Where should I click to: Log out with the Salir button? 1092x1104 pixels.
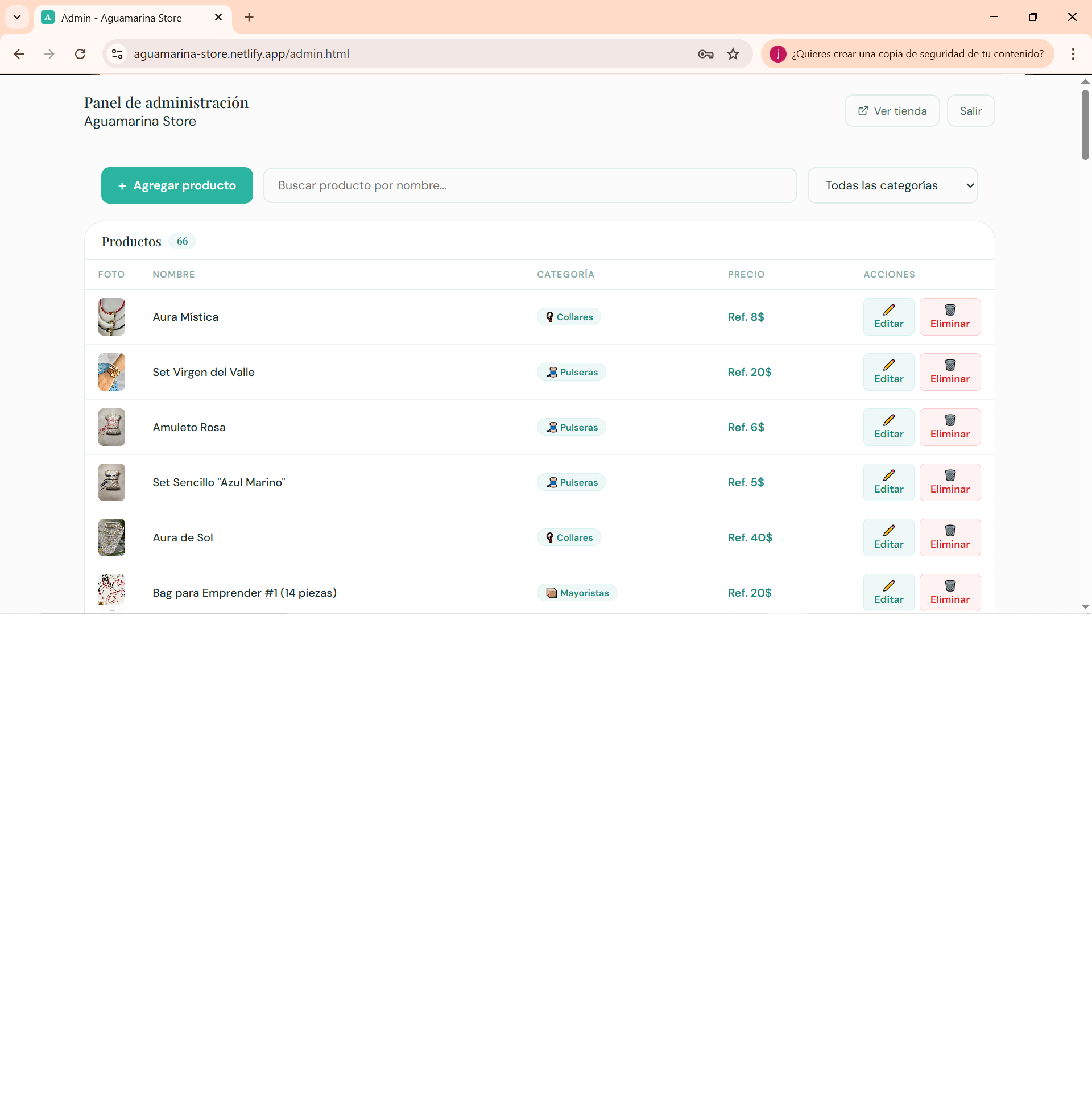pos(970,111)
